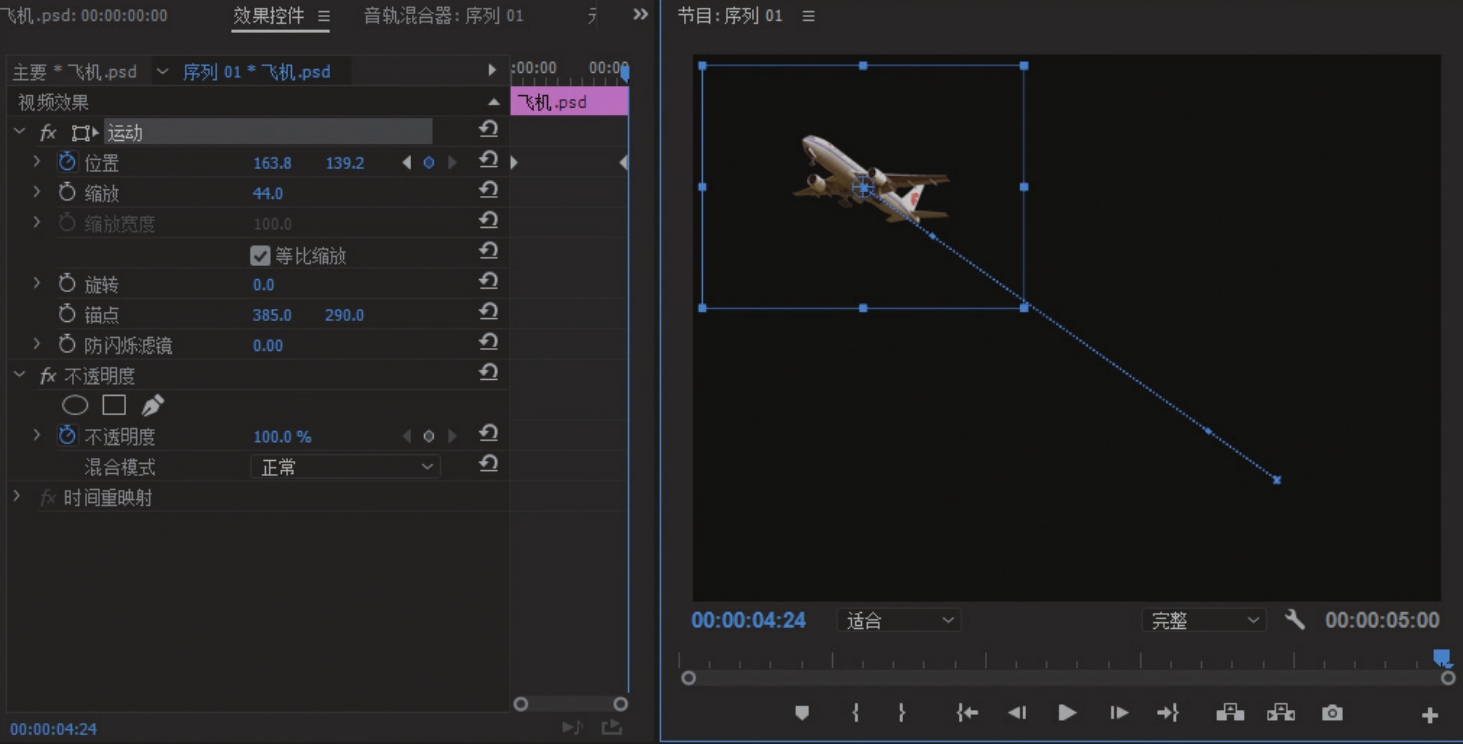Select the rectangle mask tool under Opacity
1463x744 pixels.
[114, 405]
